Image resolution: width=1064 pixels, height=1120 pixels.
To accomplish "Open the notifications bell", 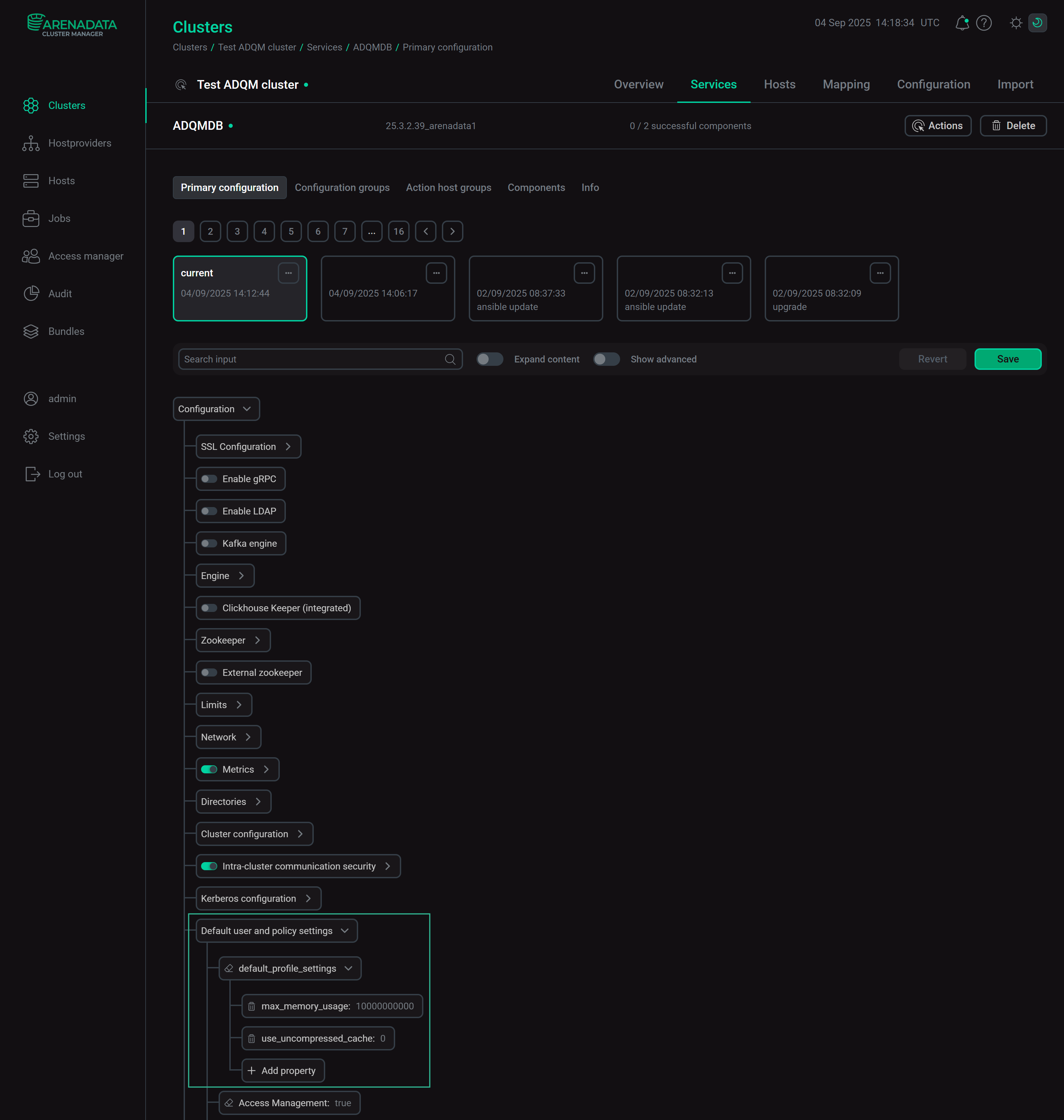I will point(962,23).
